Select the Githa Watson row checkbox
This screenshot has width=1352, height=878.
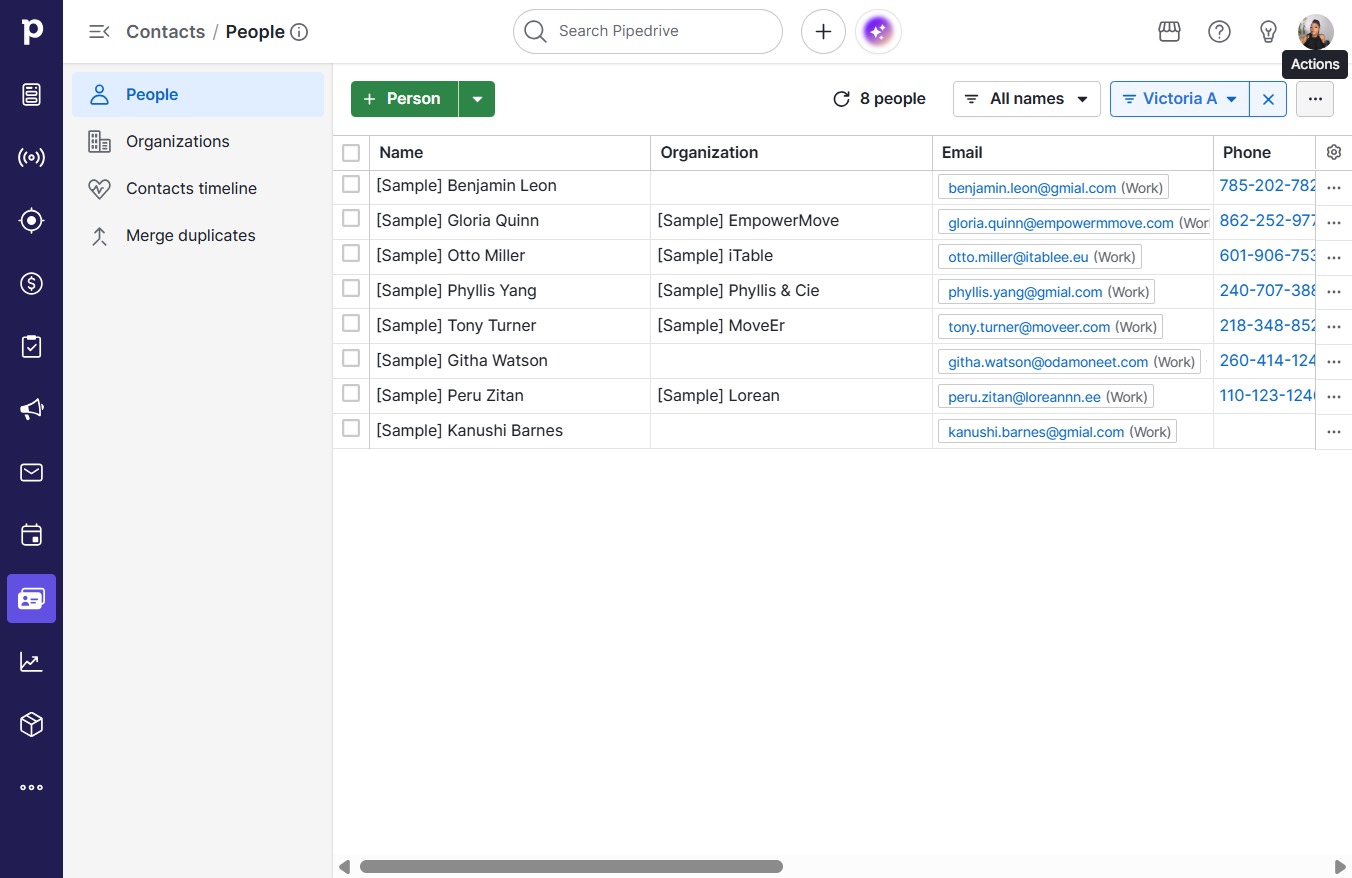[351, 358]
